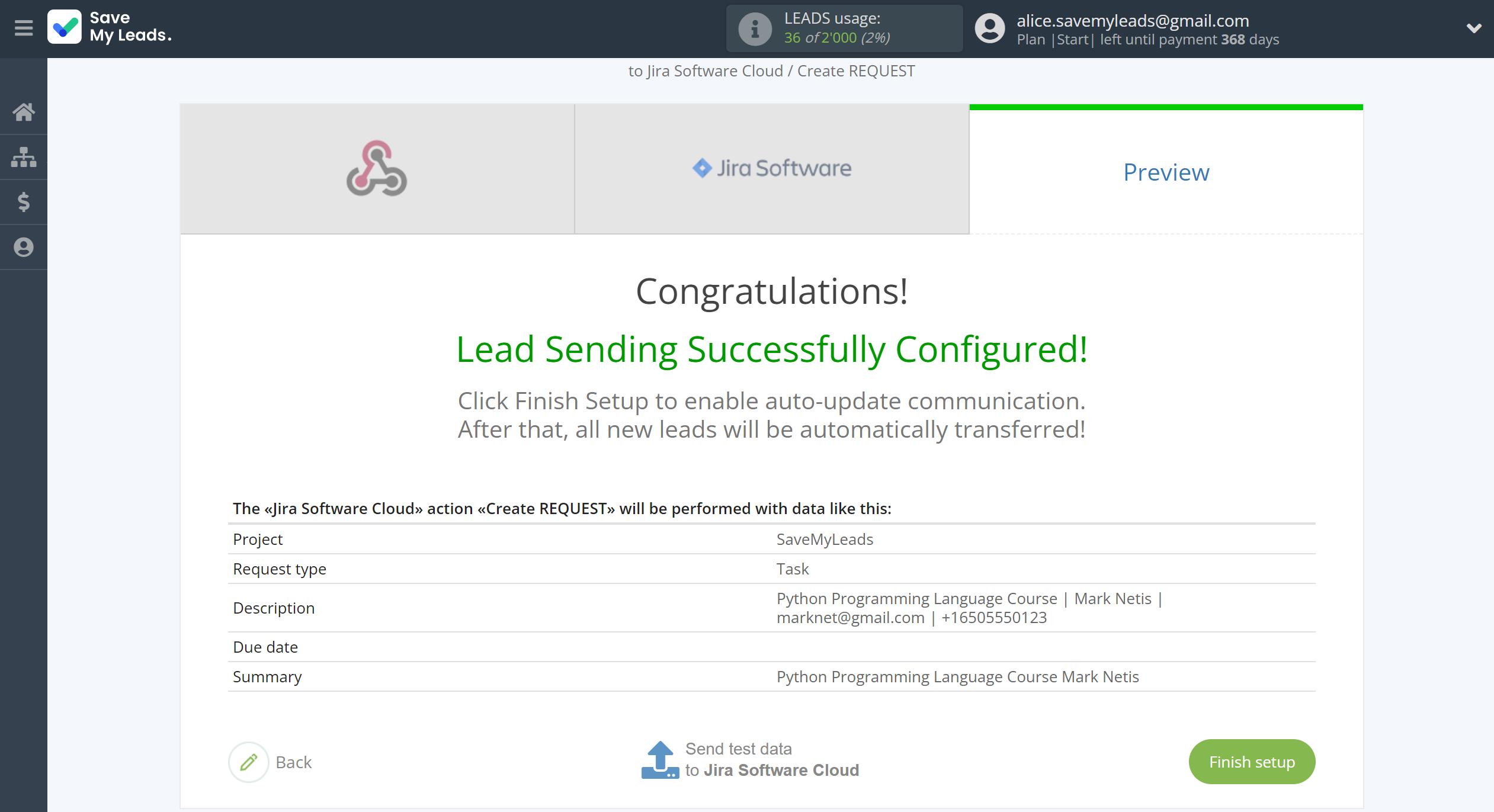Viewport: 1494px width, 812px height.
Task: Click the Request type row label
Action: tap(280, 569)
